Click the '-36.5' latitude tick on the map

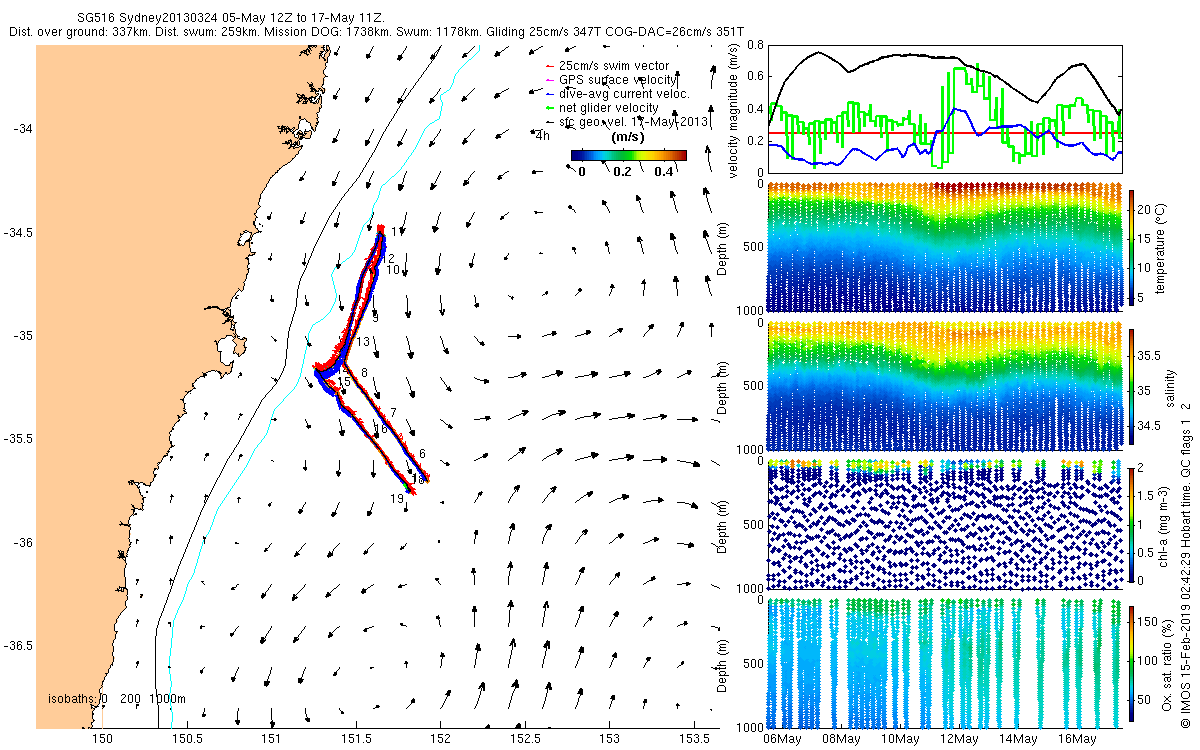pyautogui.click(x=17, y=646)
